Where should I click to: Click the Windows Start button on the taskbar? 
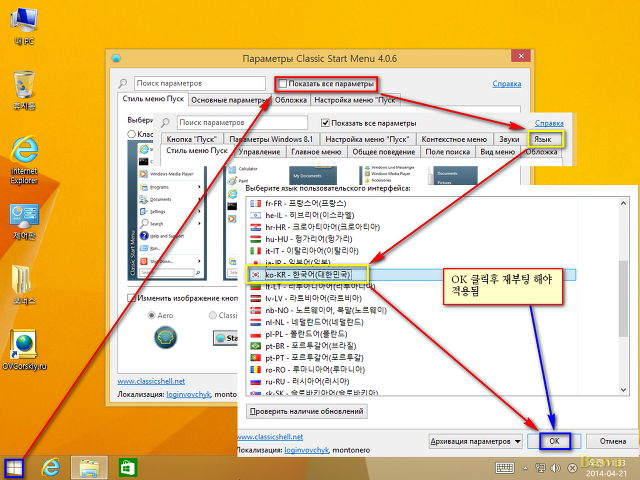[x=14, y=468]
